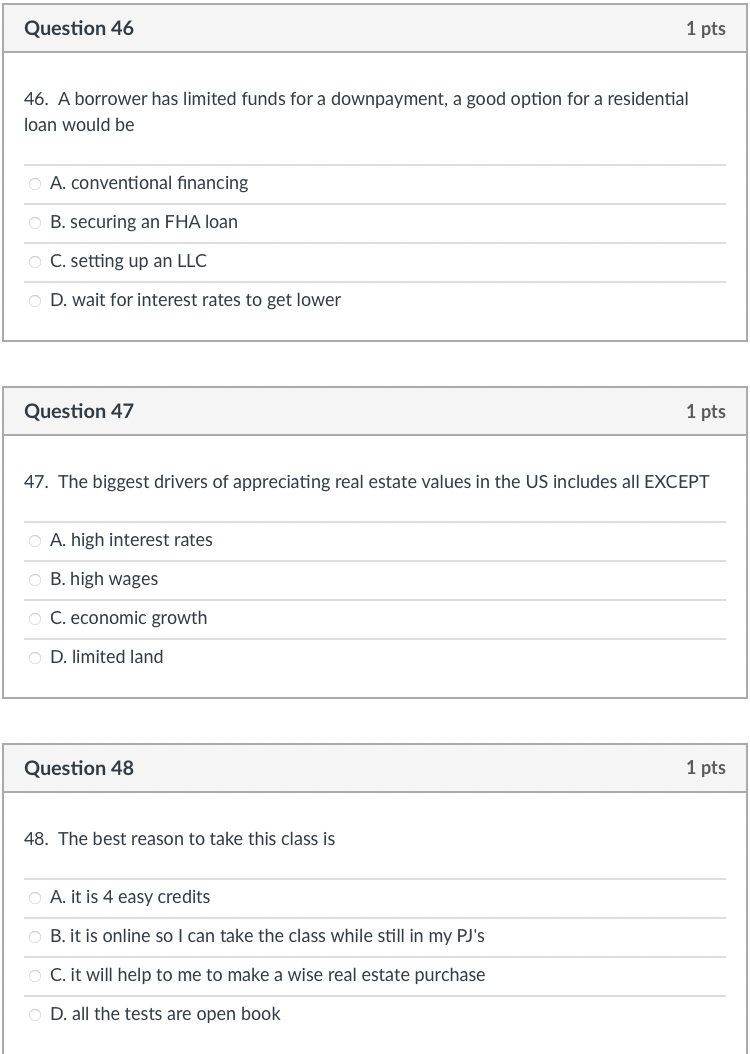
Task: Click the 1 pts label on Question 48
Action: click(x=706, y=768)
